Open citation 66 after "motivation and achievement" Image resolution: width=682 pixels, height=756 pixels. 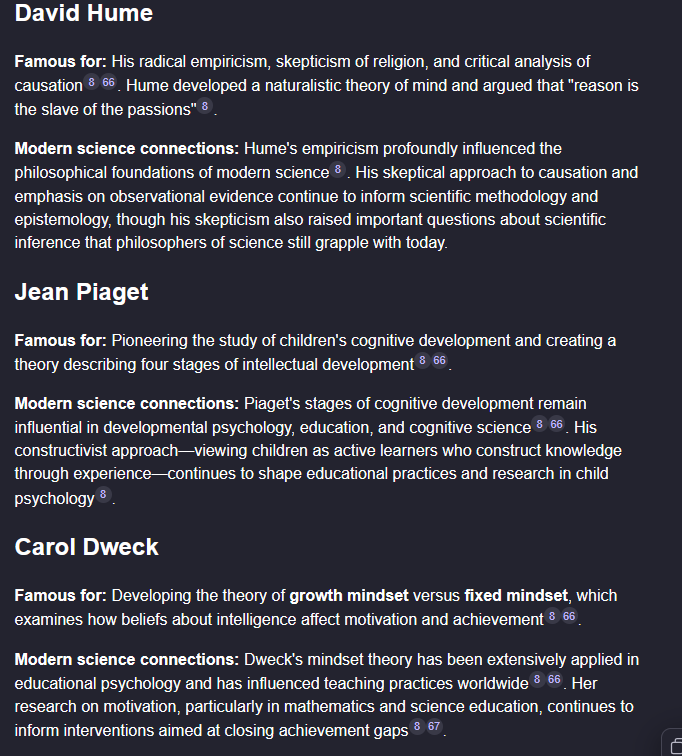pos(570,617)
